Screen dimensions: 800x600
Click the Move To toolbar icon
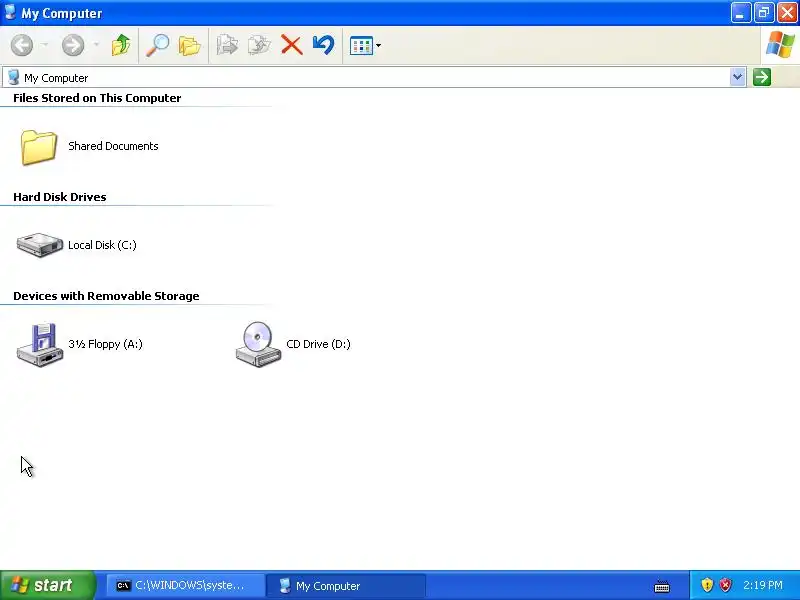point(227,45)
